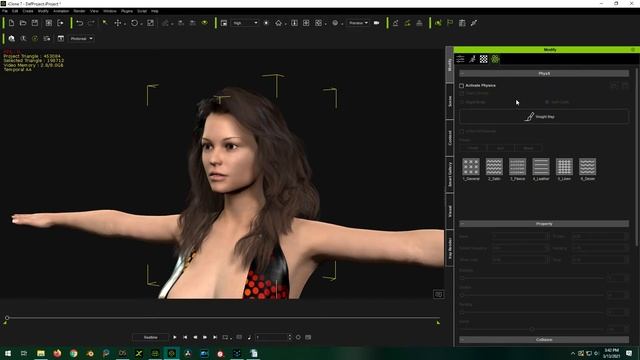
Task: Click the Home view icon
Action: point(278,23)
